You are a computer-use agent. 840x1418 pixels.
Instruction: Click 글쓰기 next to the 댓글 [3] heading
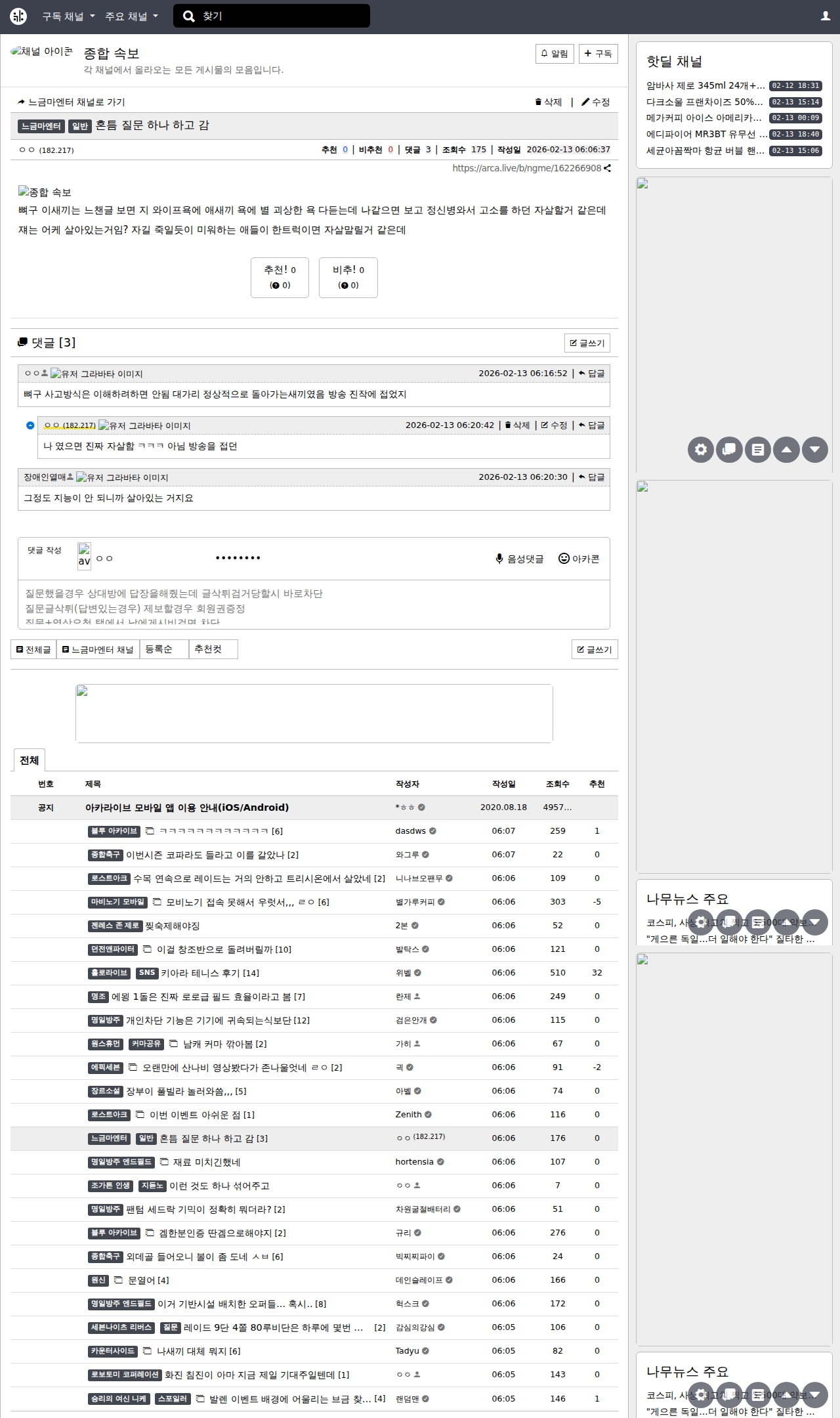click(x=587, y=343)
